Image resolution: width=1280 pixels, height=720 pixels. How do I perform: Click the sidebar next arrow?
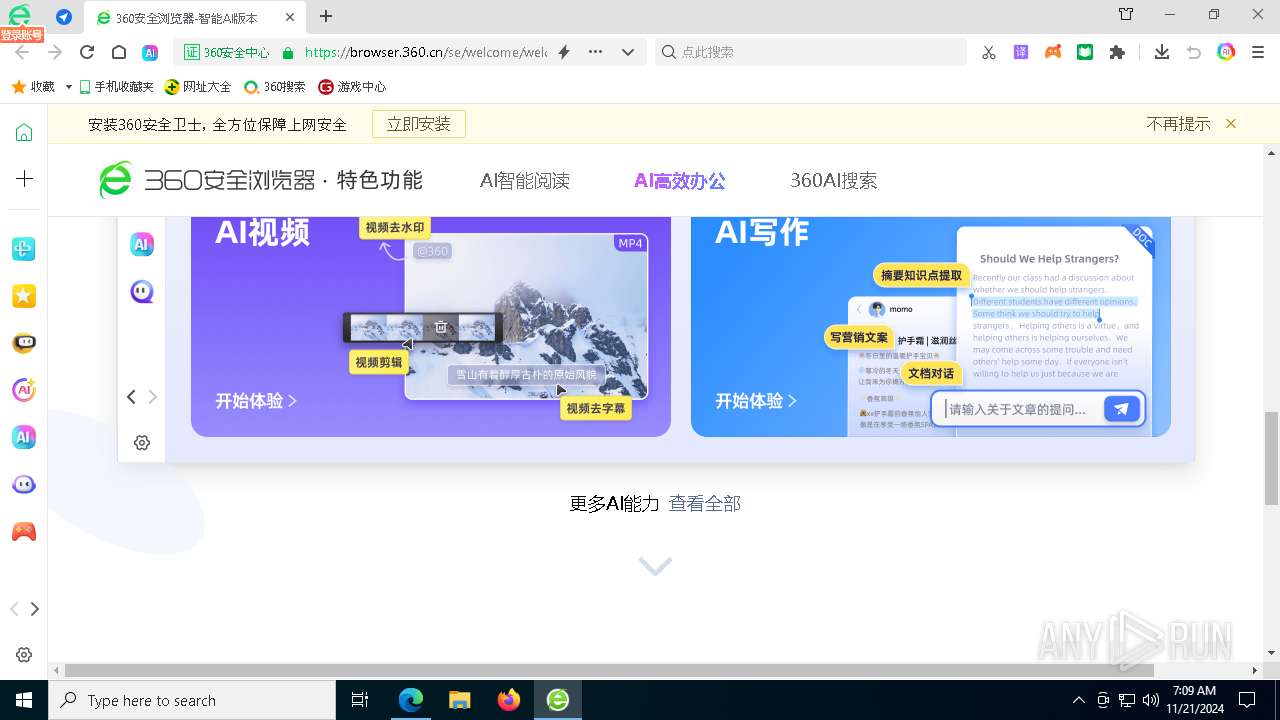pyautogui.click(x=35, y=609)
